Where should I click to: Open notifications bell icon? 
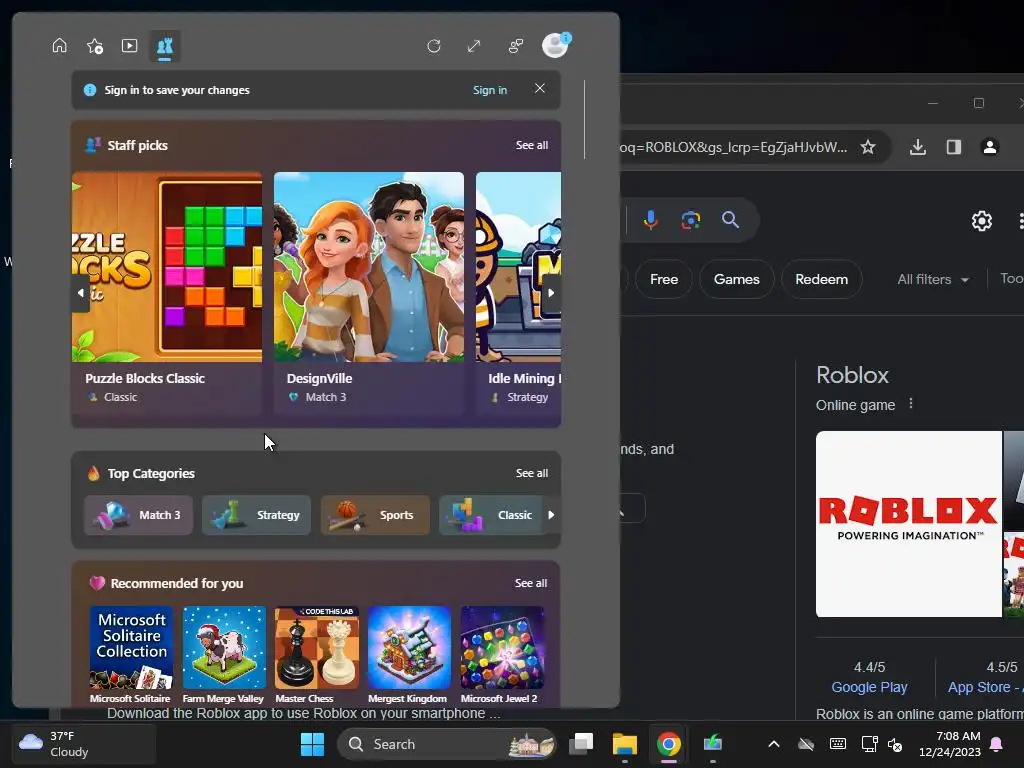click(997, 744)
